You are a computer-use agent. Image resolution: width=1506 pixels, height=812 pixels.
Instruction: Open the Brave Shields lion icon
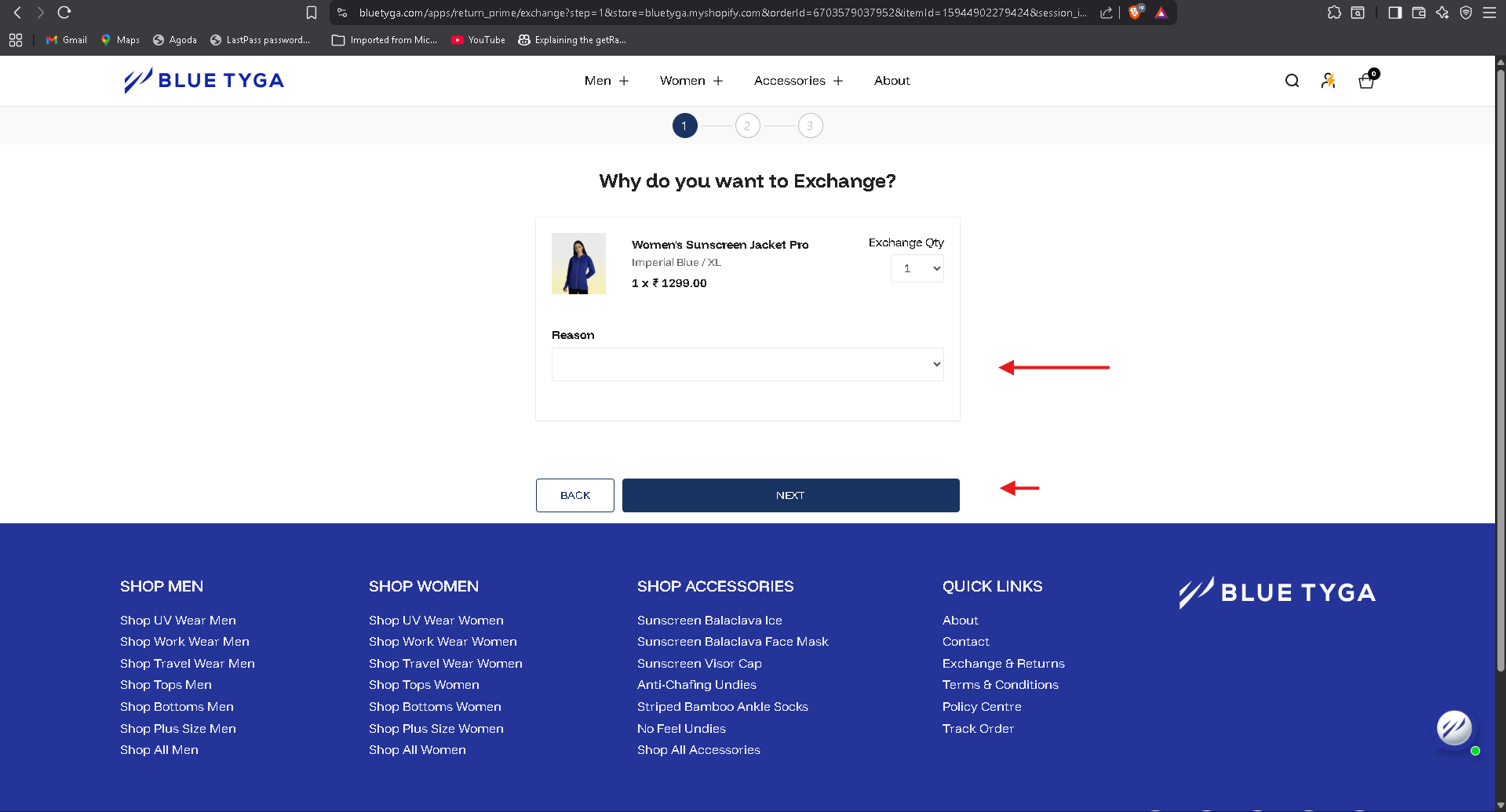click(1135, 13)
